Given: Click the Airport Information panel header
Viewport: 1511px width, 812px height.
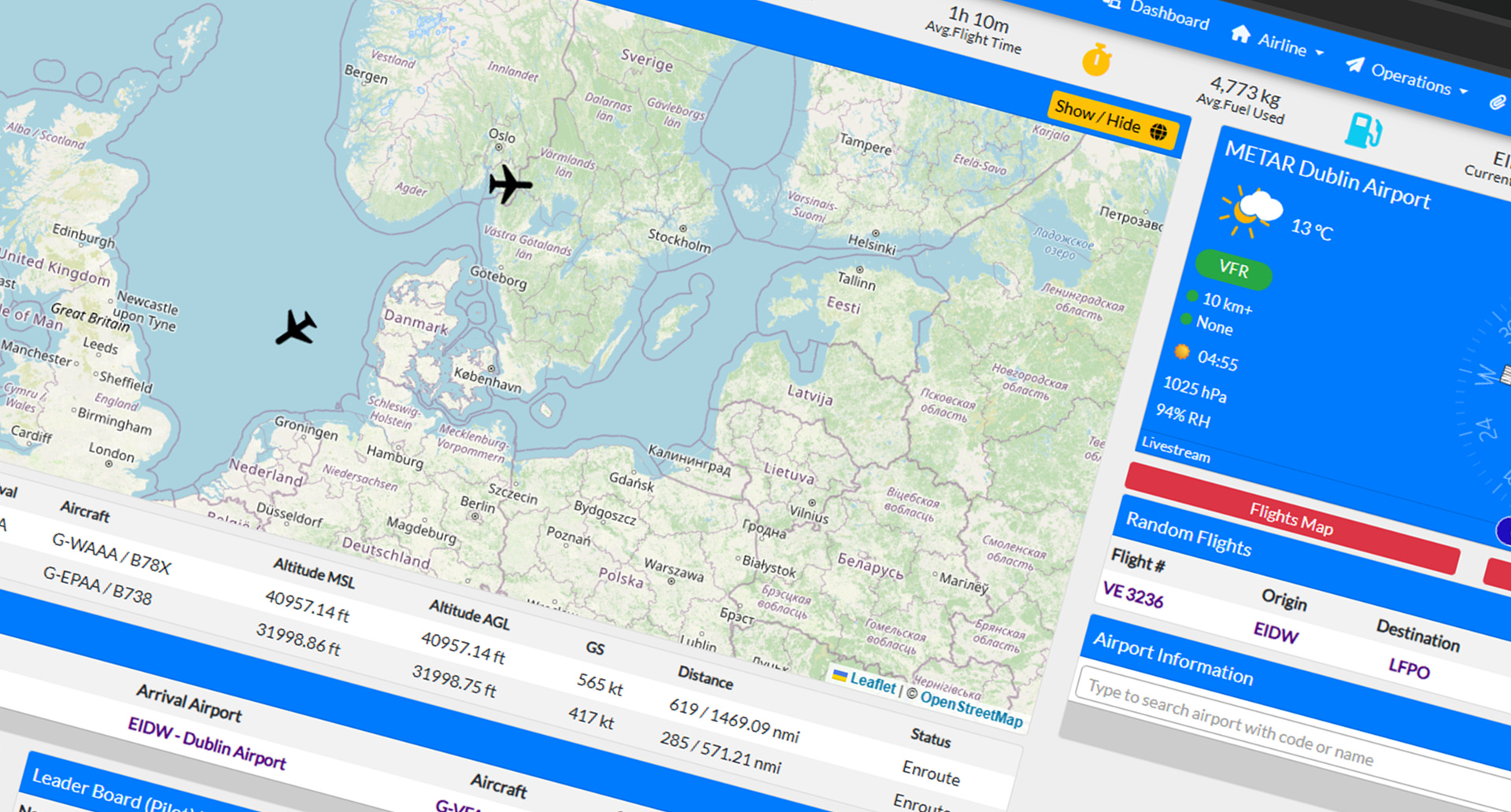Looking at the screenshot, I should click(x=1173, y=658).
